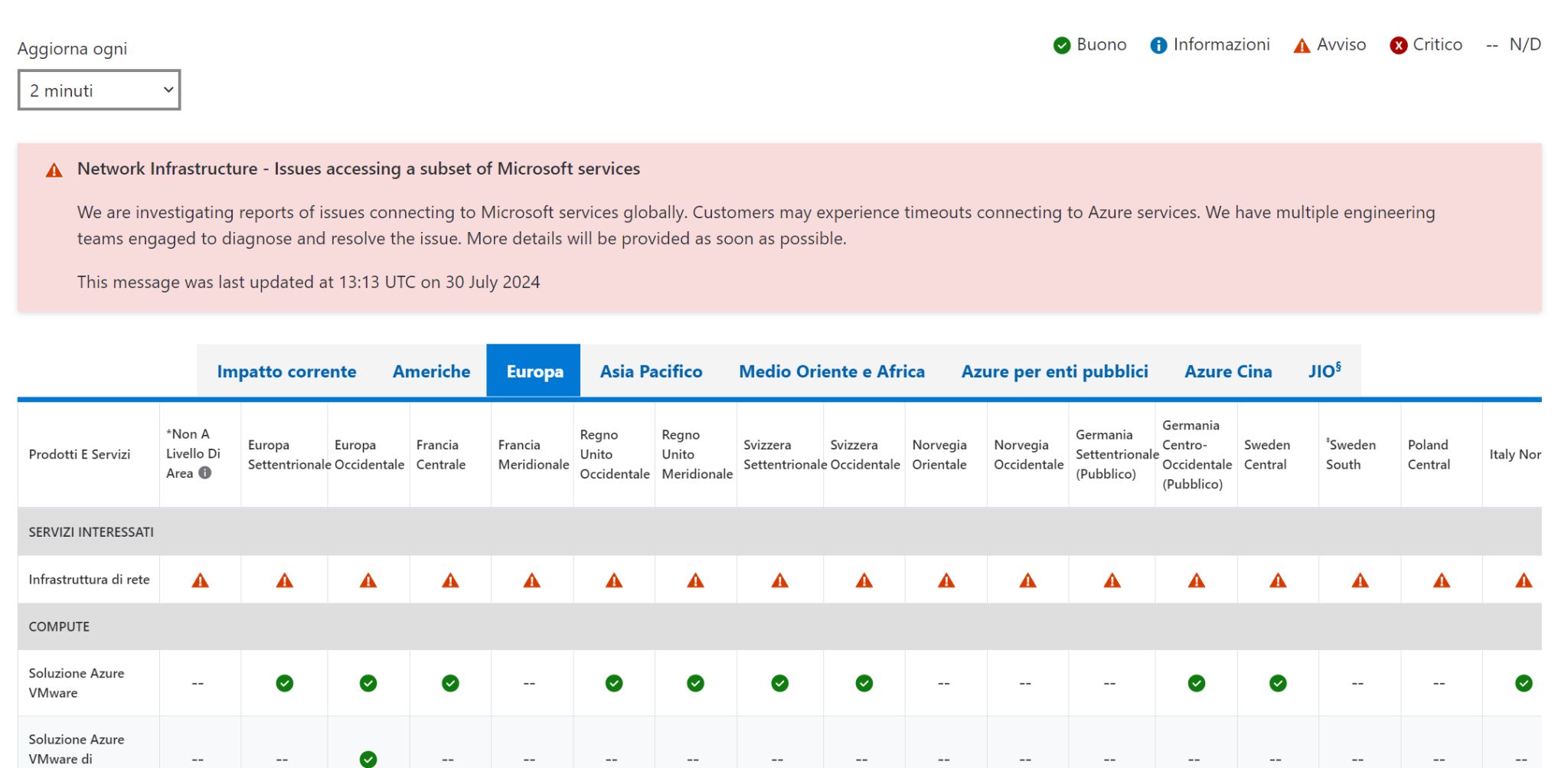
Task: Select the Asia Pacifico tab
Action: pos(651,371)
